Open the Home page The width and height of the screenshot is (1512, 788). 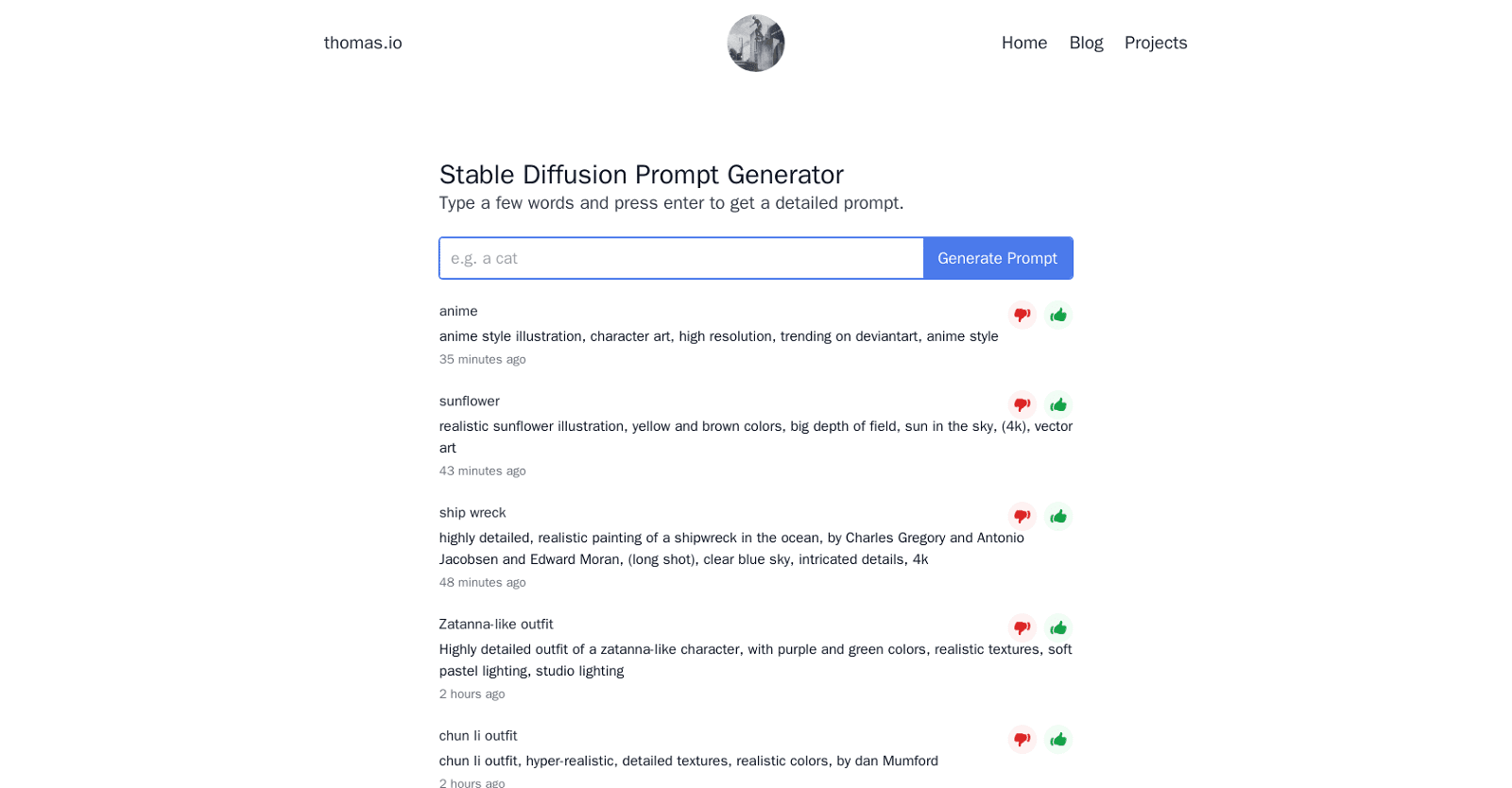click(1023, 43)
